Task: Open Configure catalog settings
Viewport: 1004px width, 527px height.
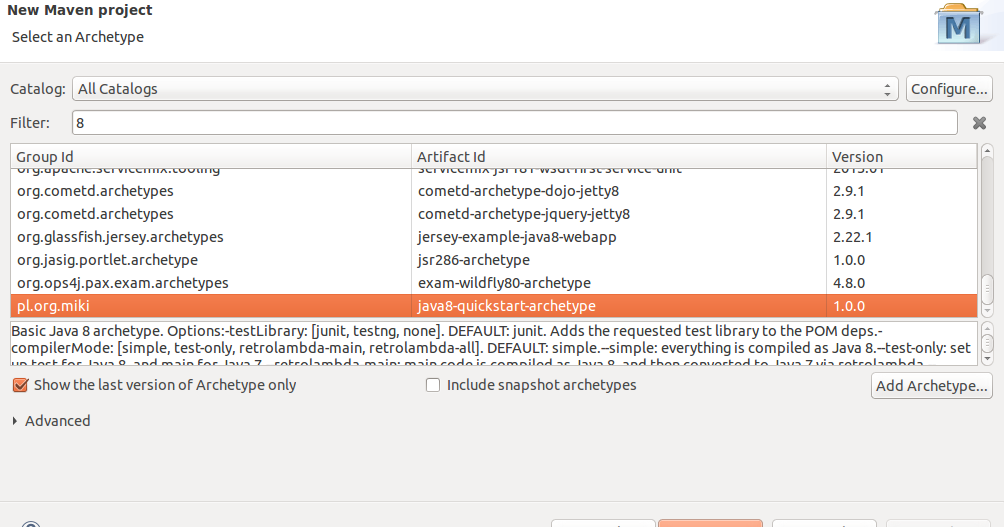Action: 949,89
